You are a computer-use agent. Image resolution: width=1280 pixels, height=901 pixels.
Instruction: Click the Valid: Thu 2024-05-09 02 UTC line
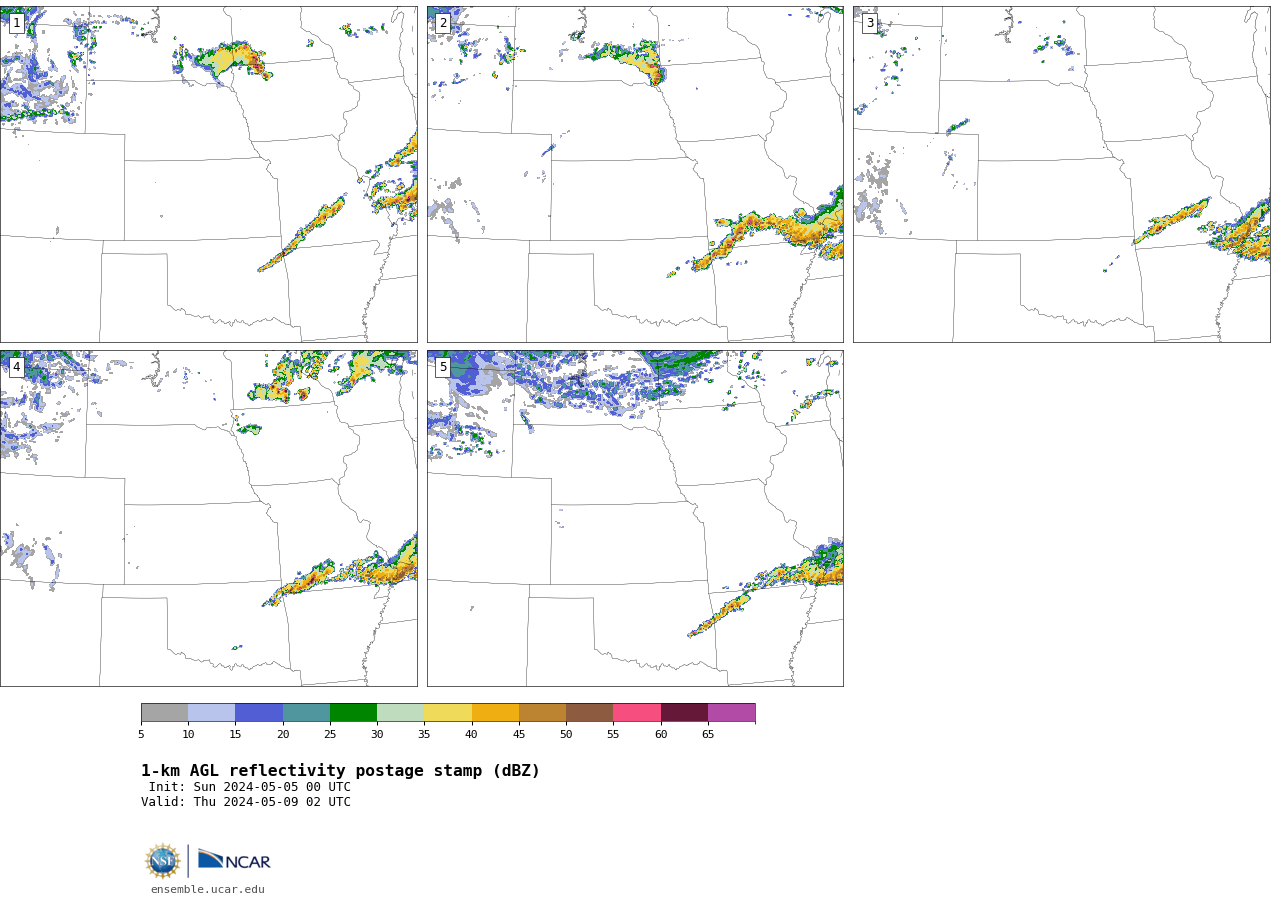[x=246, y=802]
